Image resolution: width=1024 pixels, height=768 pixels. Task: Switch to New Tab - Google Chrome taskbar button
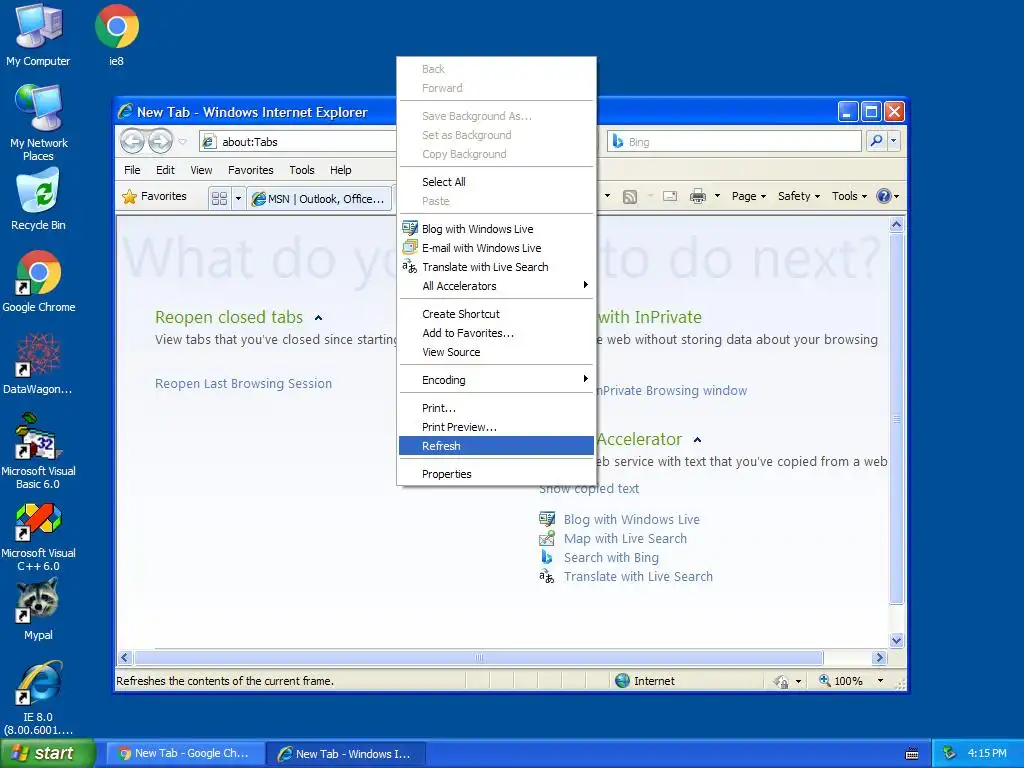(x=185, y=754)
